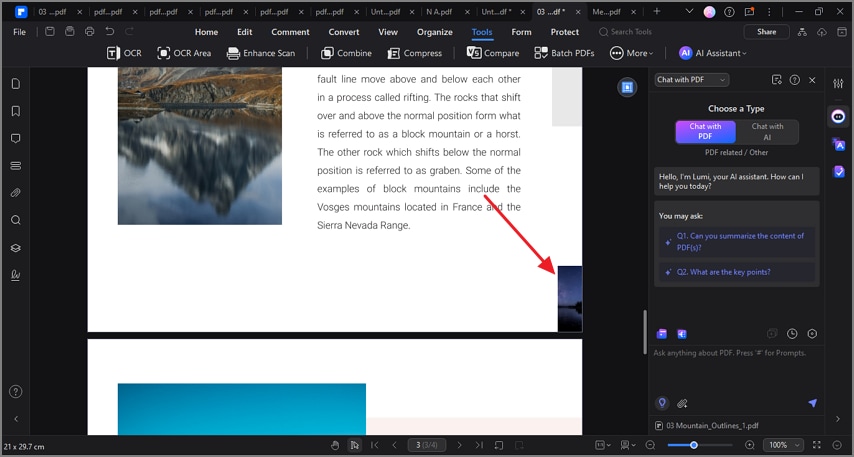The height and width of the screenshot is (457, 854).
Task: Click Q1 summarize content suggestion
Action: 739,242
